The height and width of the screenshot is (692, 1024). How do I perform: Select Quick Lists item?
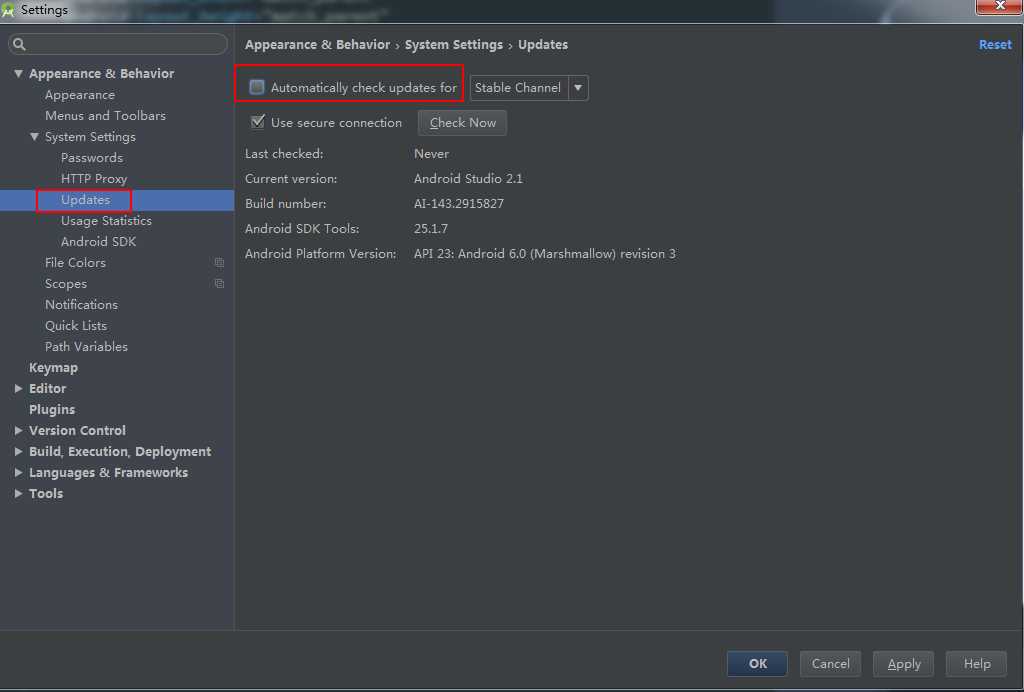click(x=76, y=325)
